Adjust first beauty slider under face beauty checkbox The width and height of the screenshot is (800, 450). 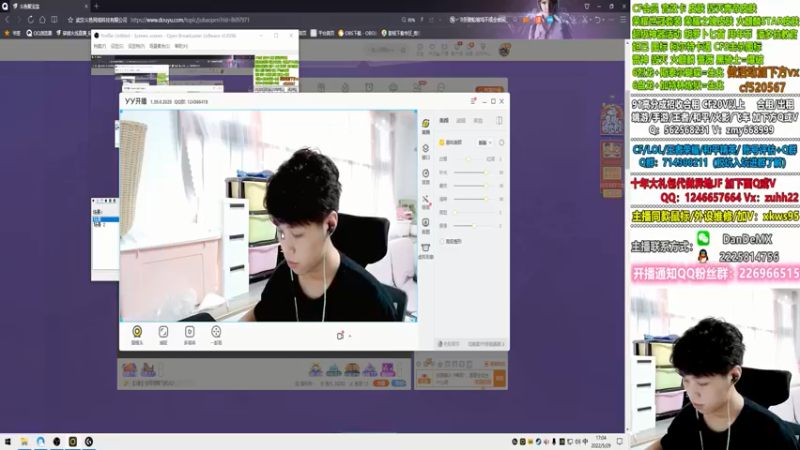click(x=469, y=159)
